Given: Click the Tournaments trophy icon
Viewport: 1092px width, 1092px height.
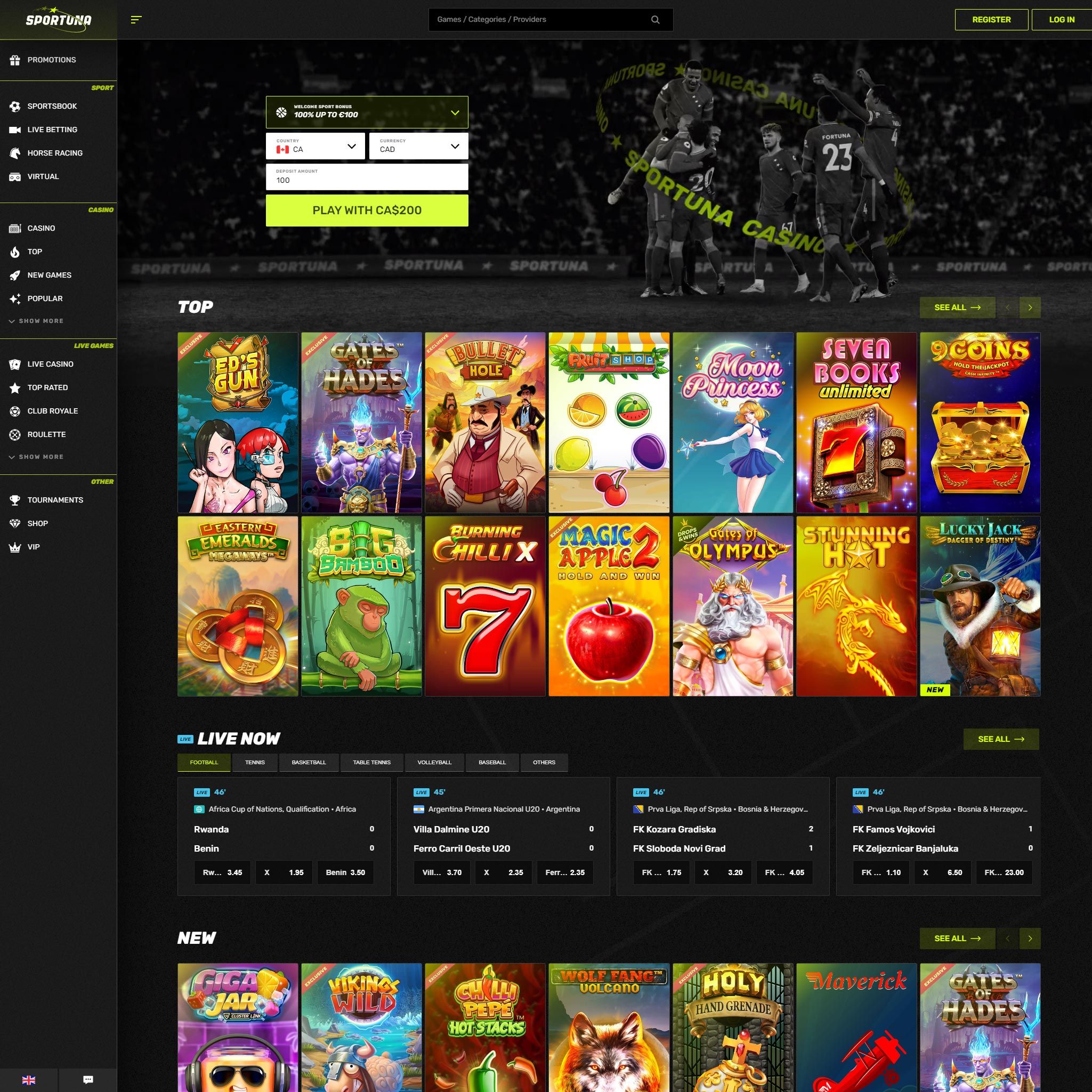Looking at the screenshot, I should tap(15, 500).
